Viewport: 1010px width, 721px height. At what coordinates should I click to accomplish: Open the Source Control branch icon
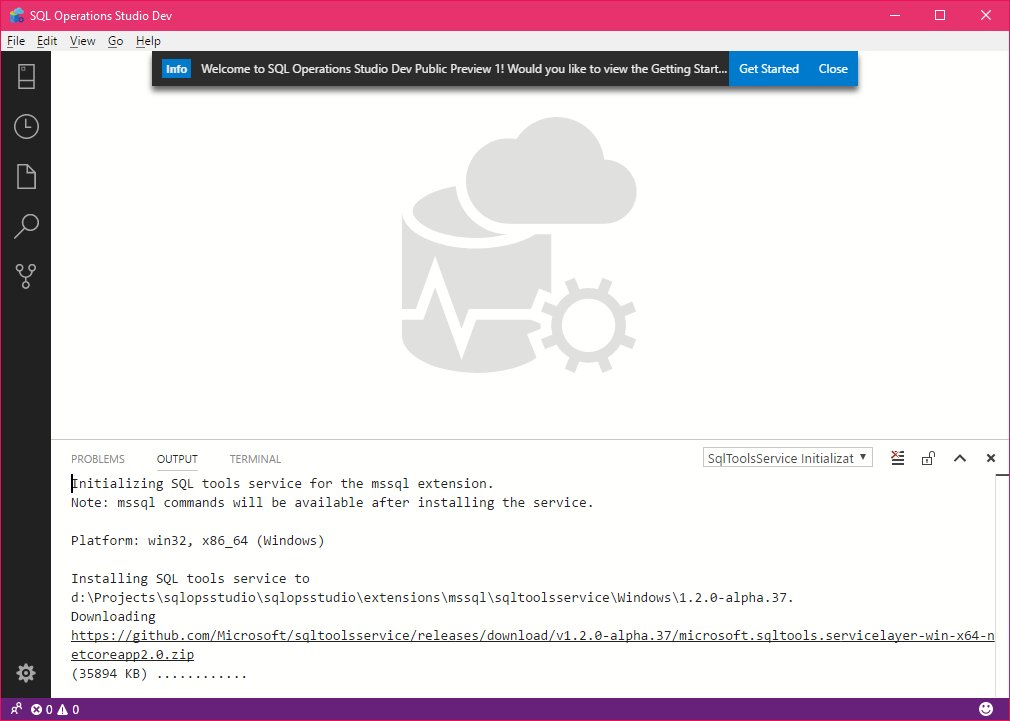click(x=26, y=276)
